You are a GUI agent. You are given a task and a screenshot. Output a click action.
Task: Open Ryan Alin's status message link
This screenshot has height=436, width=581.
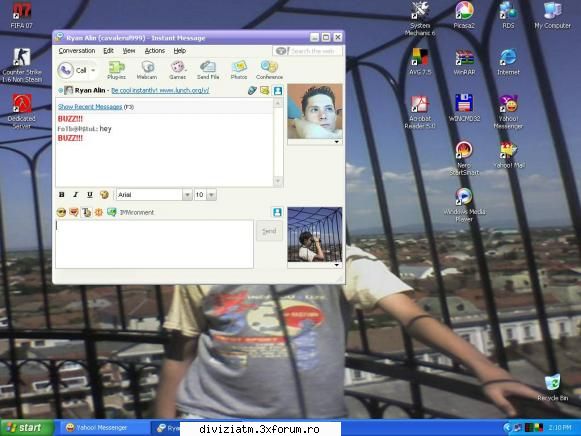pos(160,90)
